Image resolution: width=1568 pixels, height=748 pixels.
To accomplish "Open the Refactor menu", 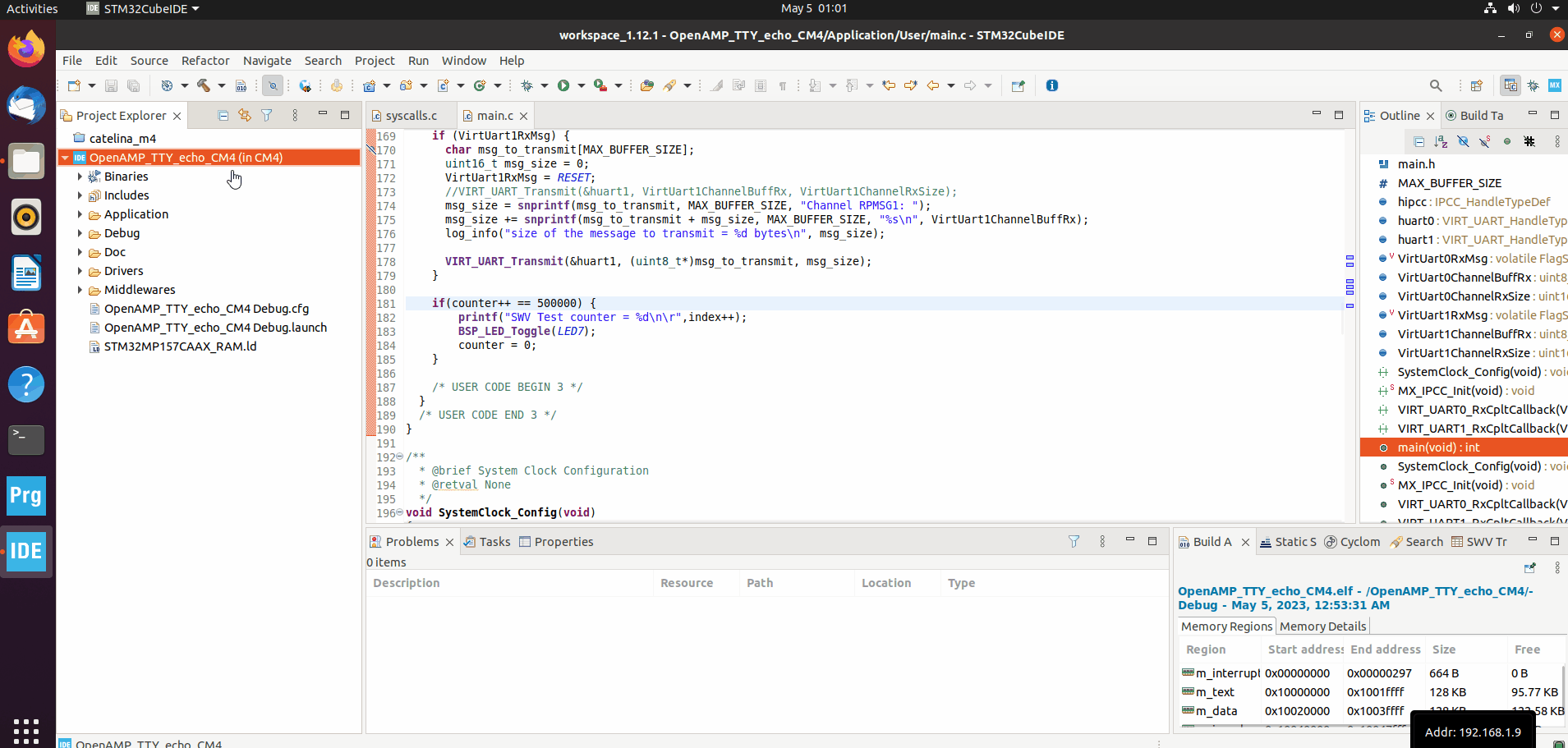I will [205, 61].
